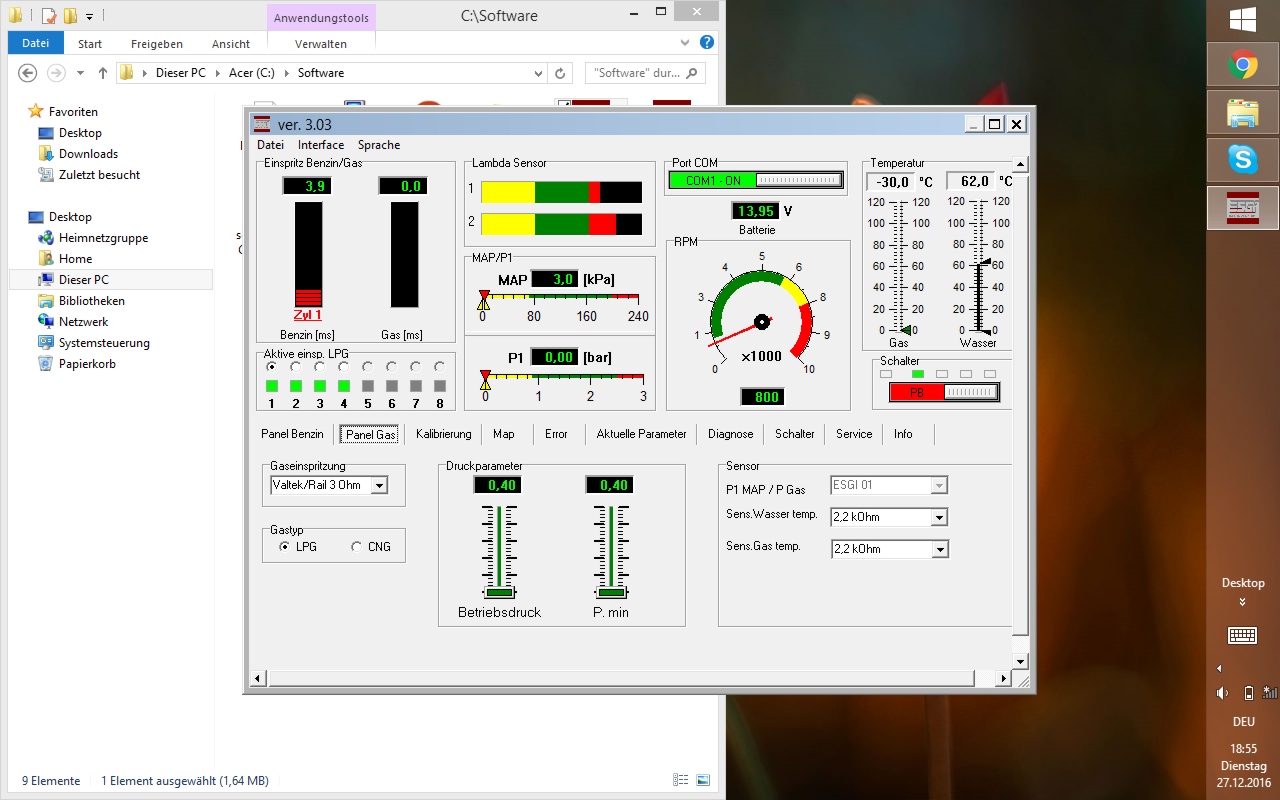This screenshot has width=1280, height=800.
Task: Open the on-screen keyboard icon
Action: (1243, 635)
